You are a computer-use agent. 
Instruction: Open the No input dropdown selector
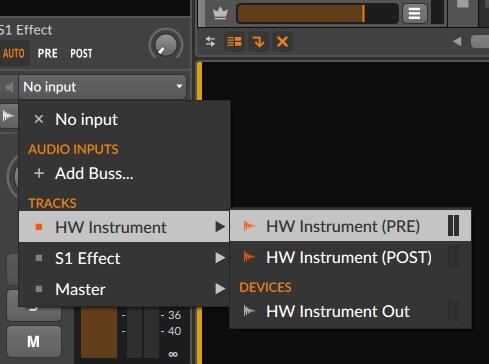click(x=102, y=87)
